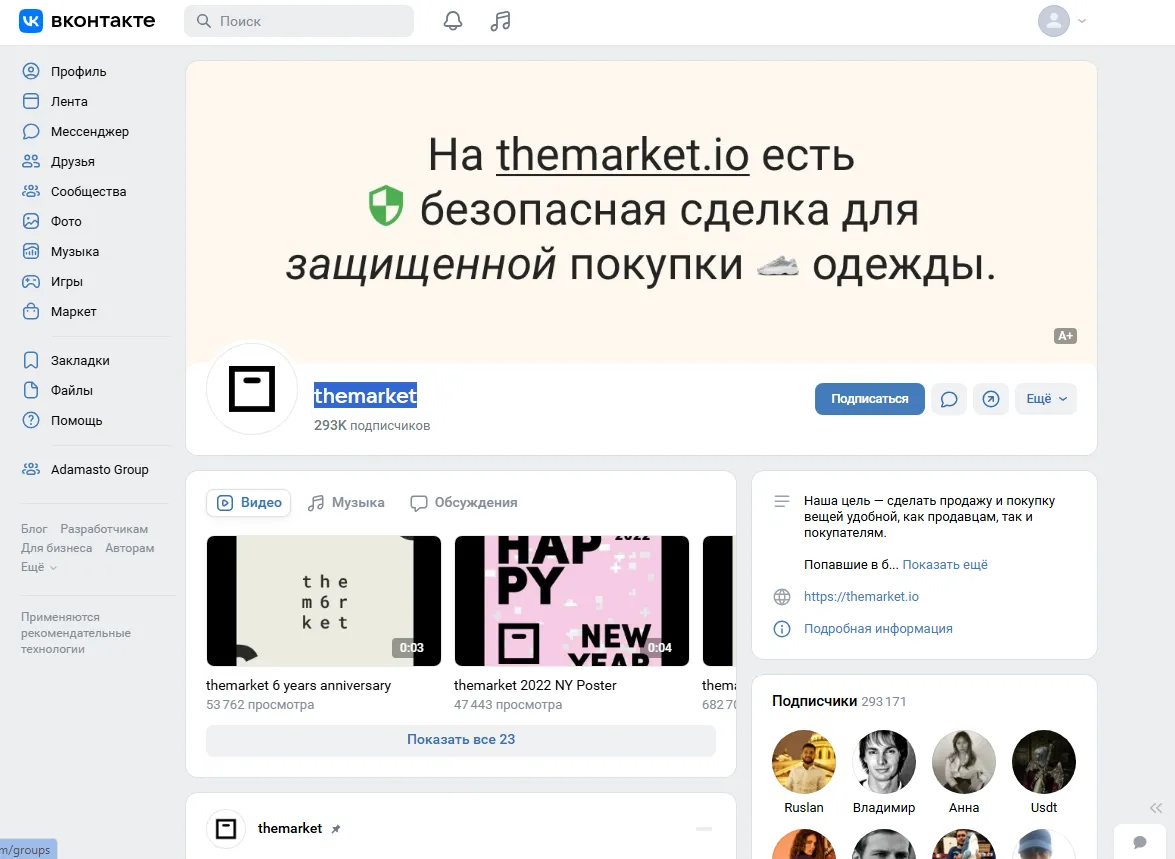1175x859 pixels.
Task: Click Подробная информация link
Action: point(878,628)
